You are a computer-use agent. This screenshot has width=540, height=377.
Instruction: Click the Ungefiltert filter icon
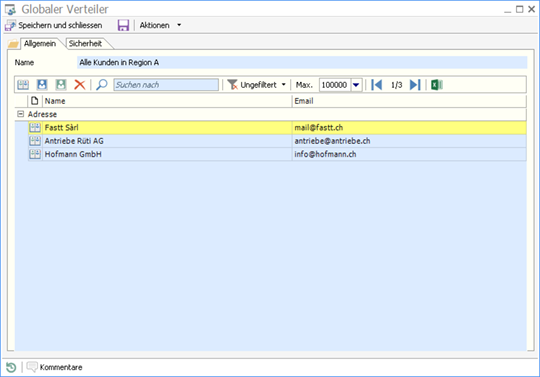233,85
